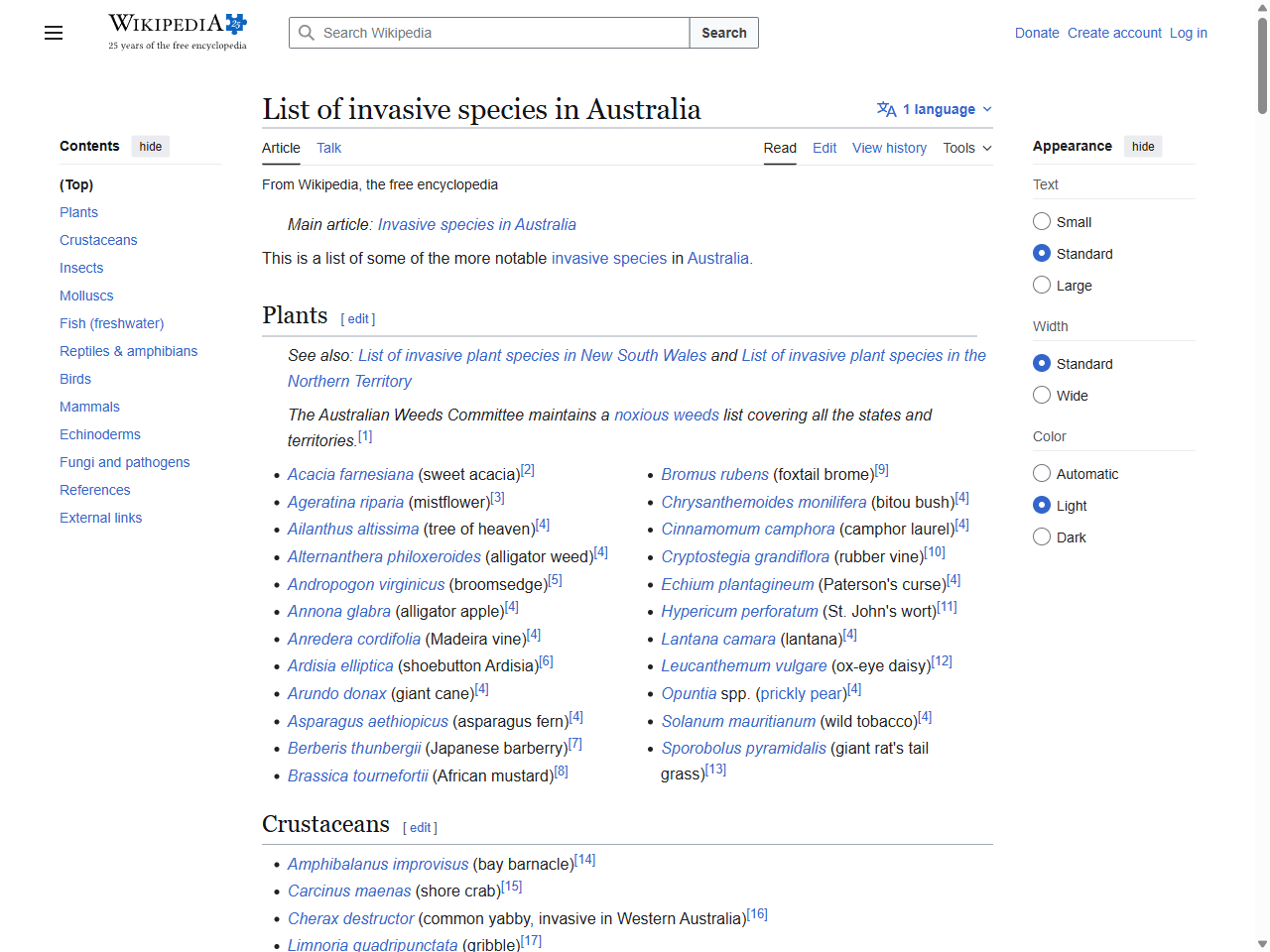Screen dimensions: 1270x952
Task: Select Small text size
Action: 1042,221
